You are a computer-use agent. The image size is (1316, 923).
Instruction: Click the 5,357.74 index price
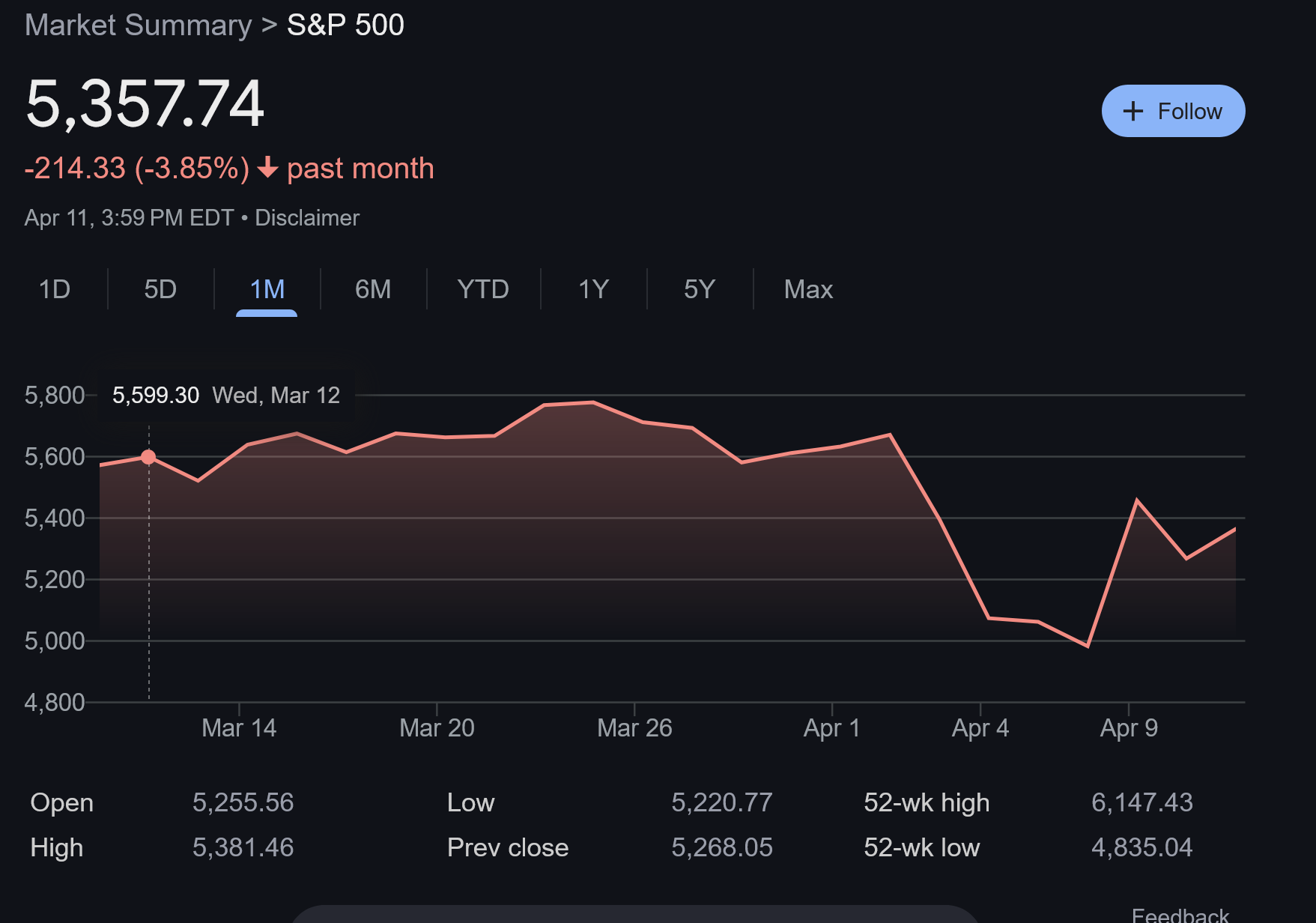point(145,103)
